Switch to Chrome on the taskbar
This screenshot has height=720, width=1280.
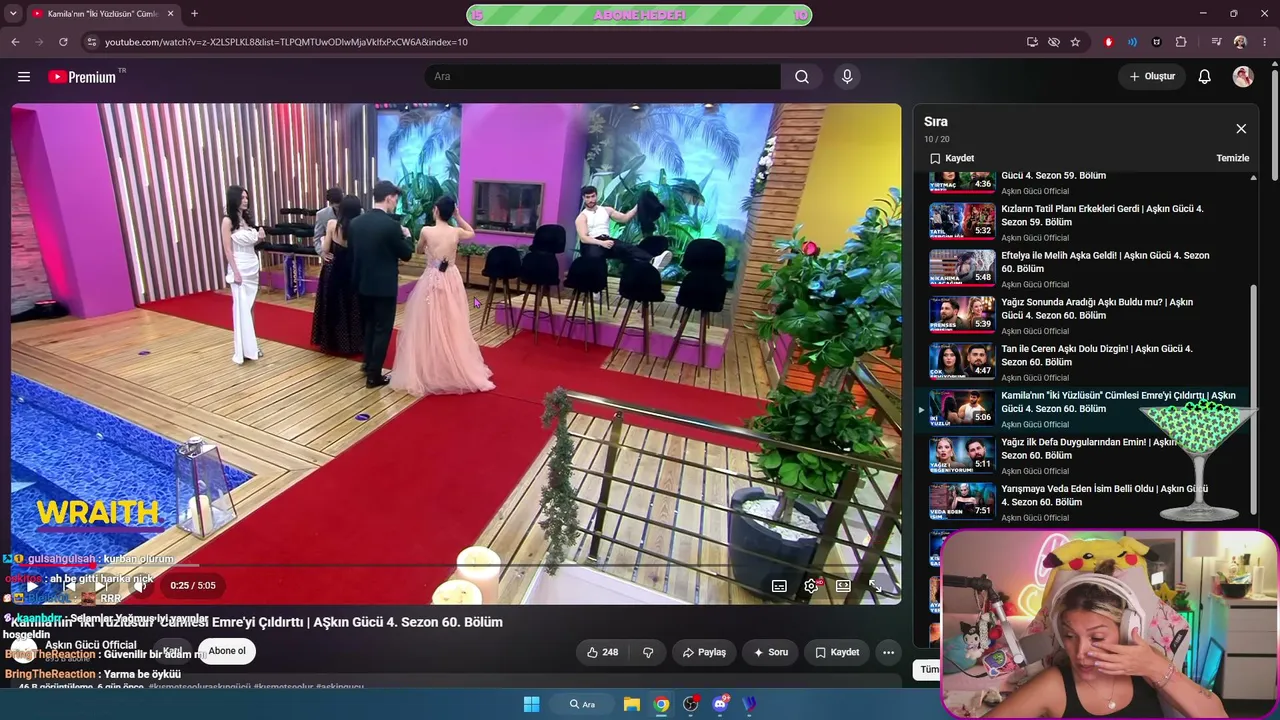(x=661, y=704)
